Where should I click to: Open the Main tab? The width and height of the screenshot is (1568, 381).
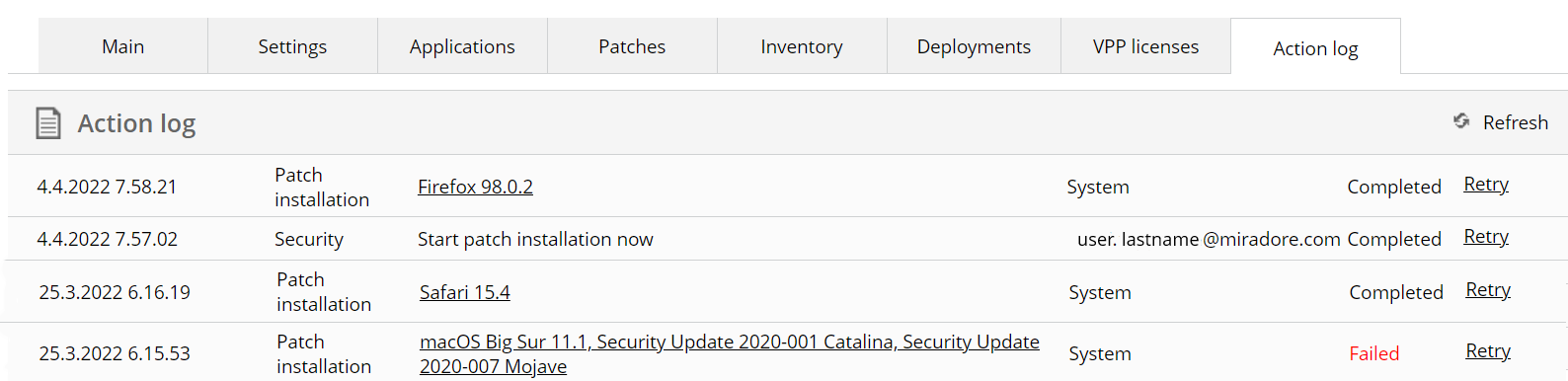(123, 46)
